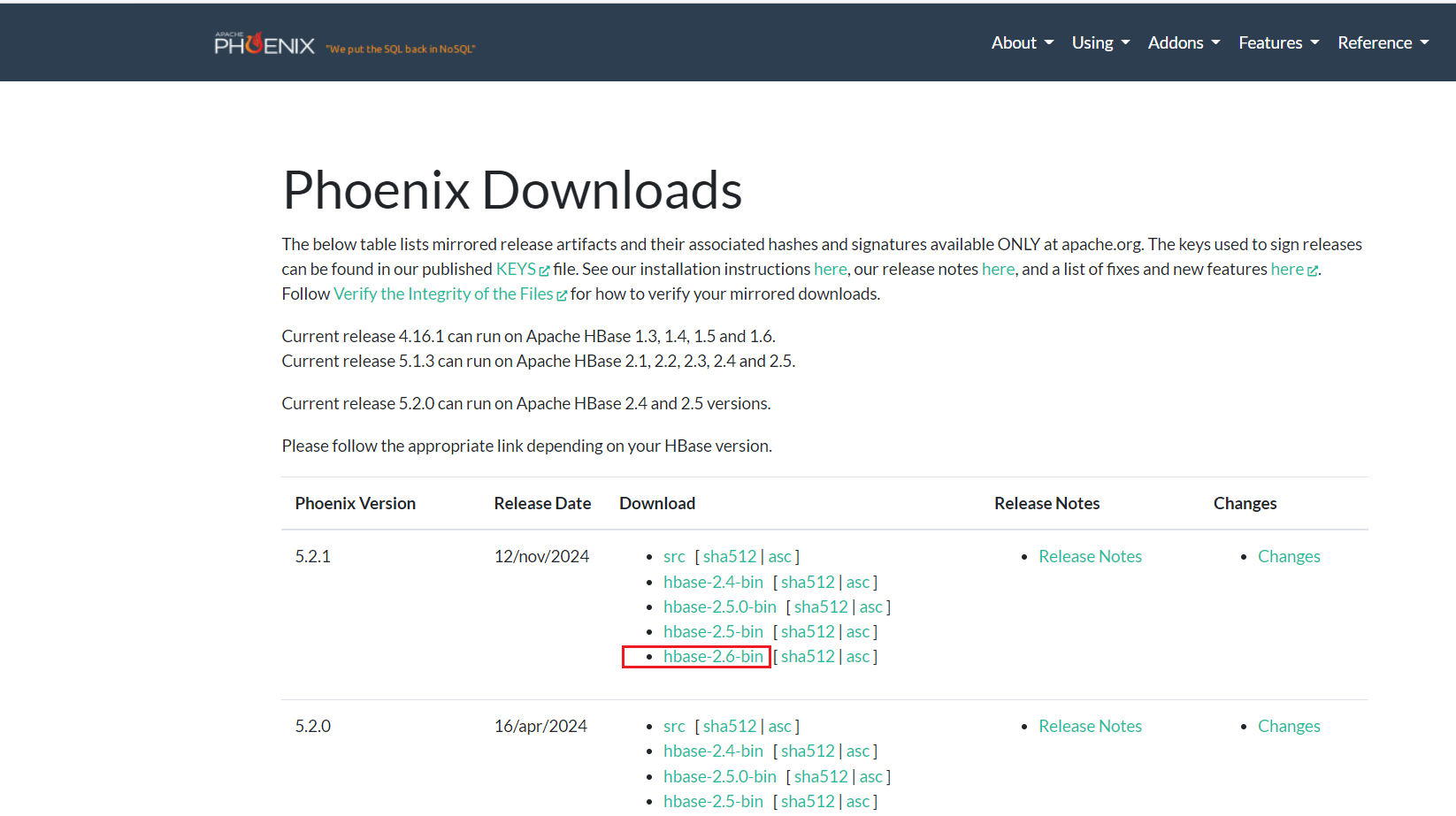The image size is (1456, 816).
Task: Click the 'Phoenix Downloads' heading
Action: coord(512,189)
